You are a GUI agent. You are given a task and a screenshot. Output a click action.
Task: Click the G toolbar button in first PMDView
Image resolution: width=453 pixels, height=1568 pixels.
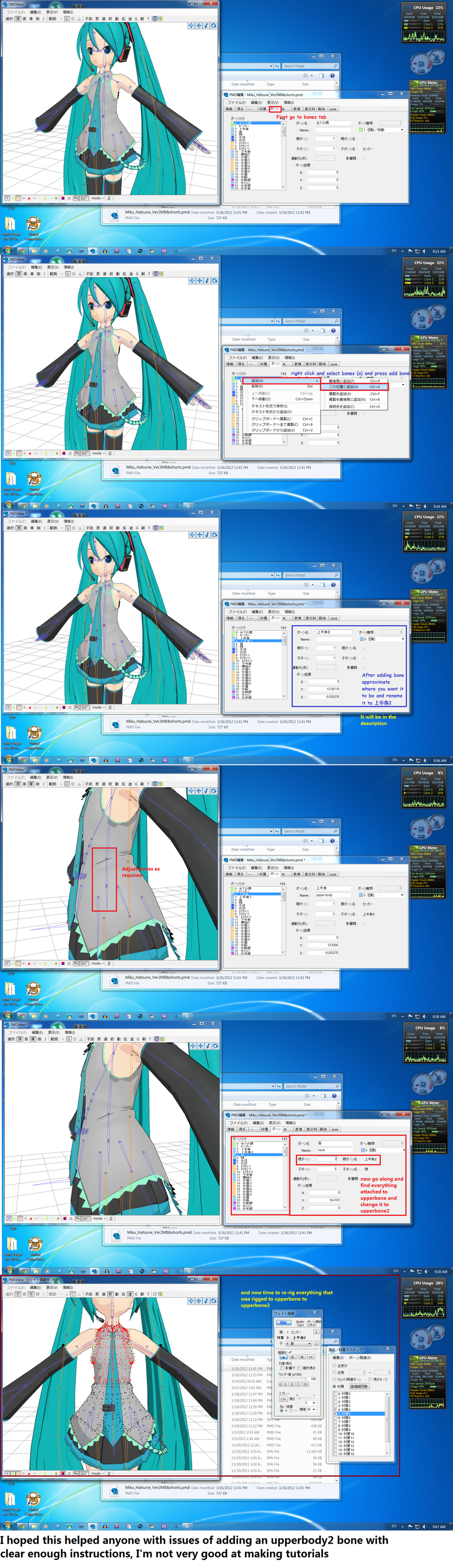pyautogui.click(x=137, y=19)
